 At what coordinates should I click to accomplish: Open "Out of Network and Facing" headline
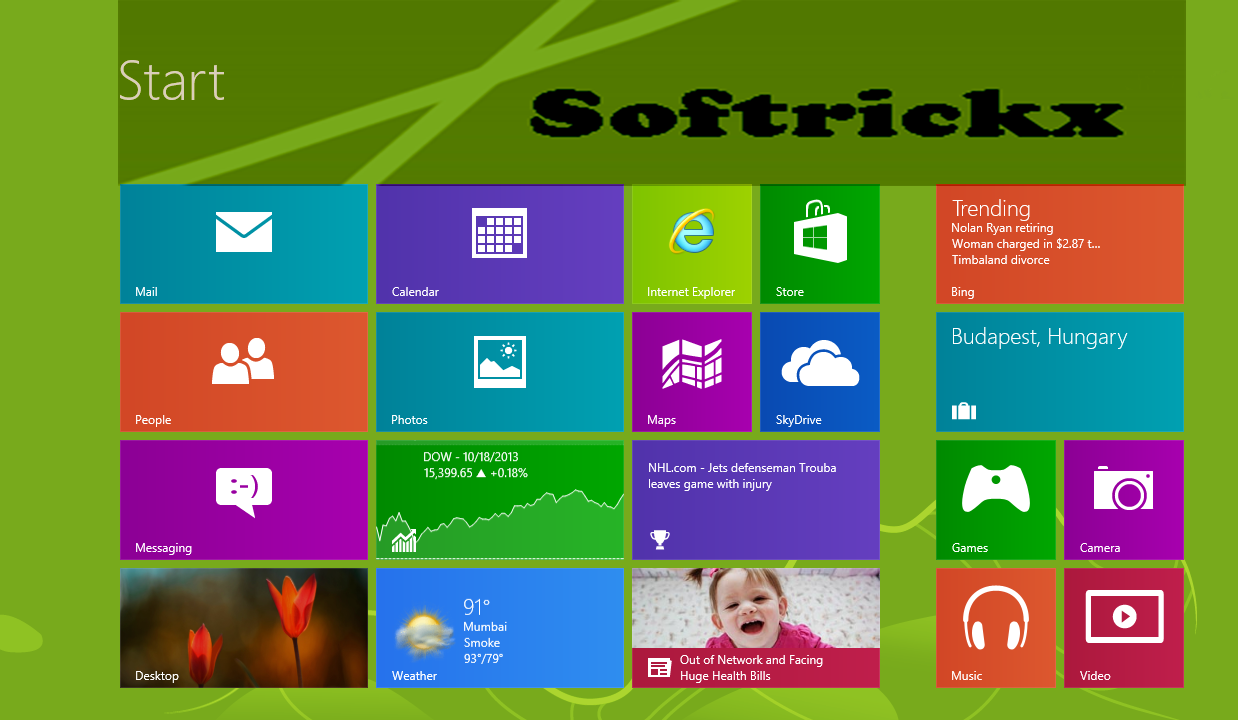point(751,660)
